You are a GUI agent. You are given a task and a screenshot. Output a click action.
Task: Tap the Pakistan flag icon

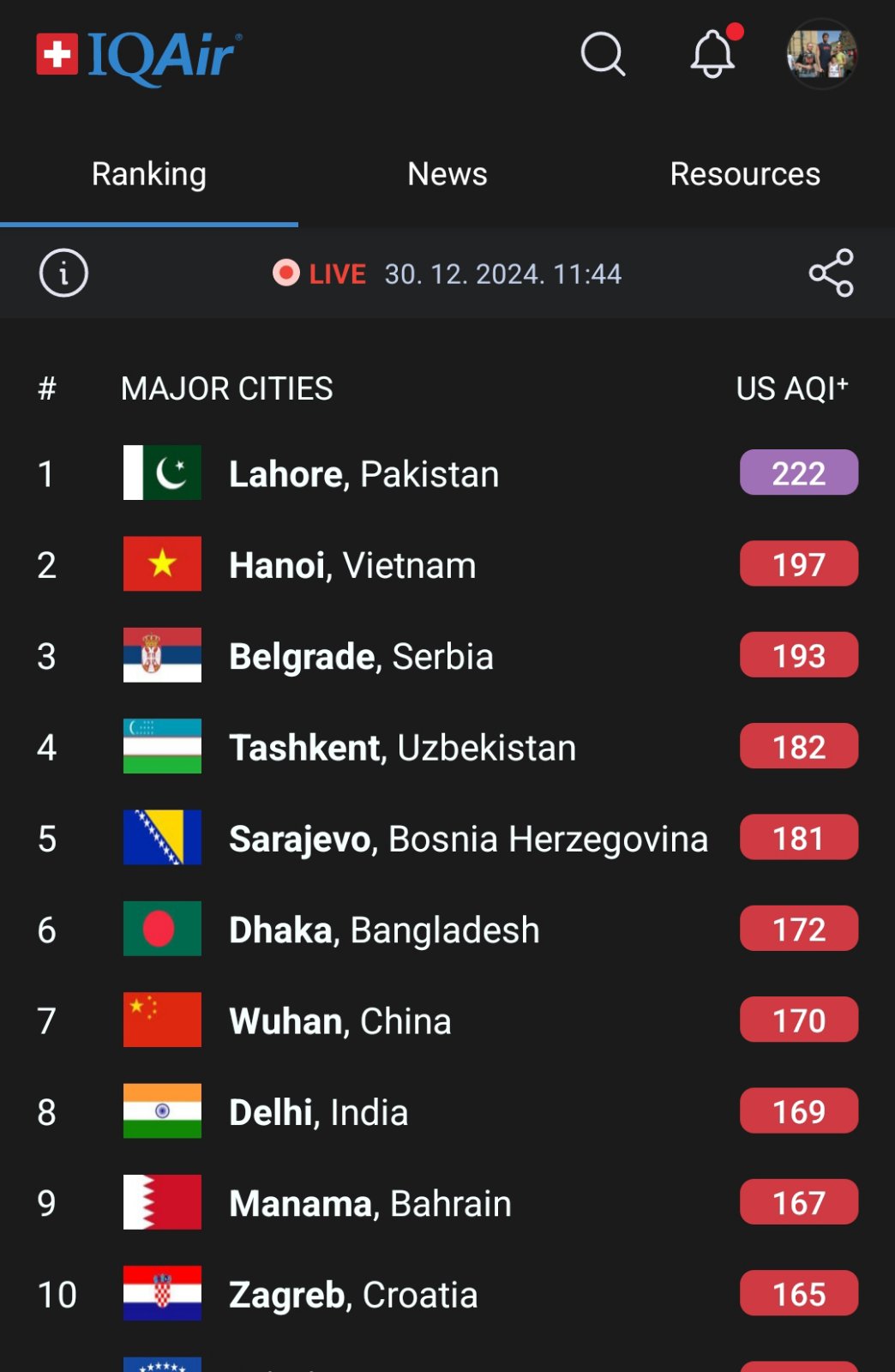[162, 472]
